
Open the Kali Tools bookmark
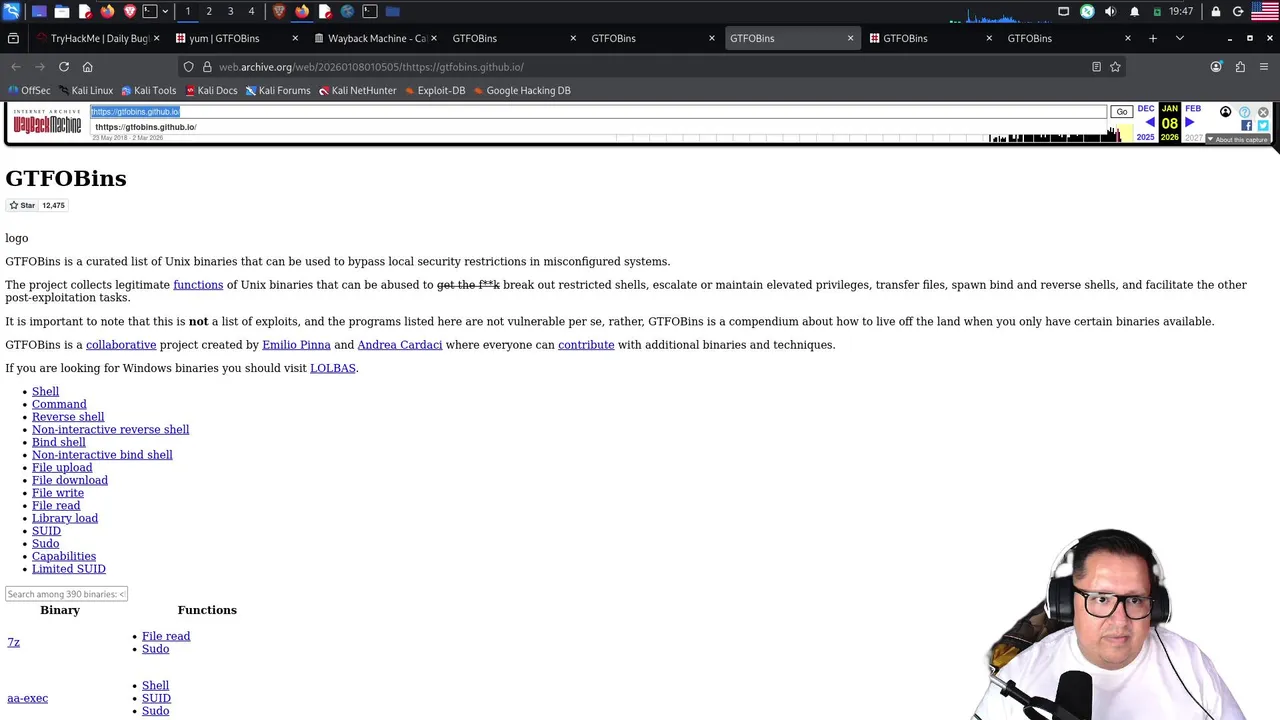coord(148,90)
